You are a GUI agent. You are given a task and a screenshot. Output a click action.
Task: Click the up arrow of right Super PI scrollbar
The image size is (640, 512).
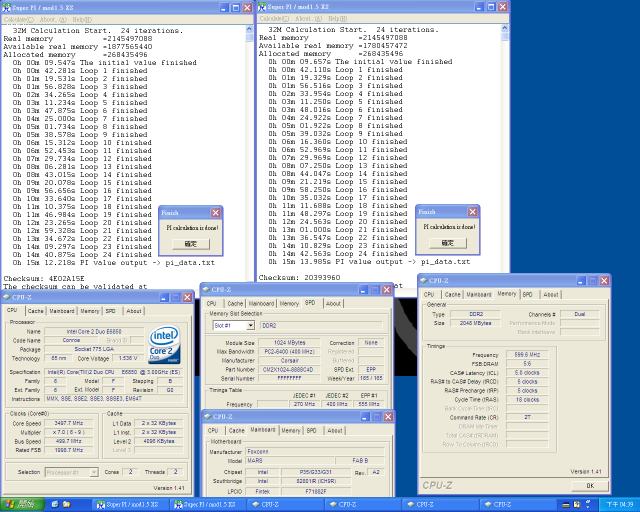pos(505,28)
